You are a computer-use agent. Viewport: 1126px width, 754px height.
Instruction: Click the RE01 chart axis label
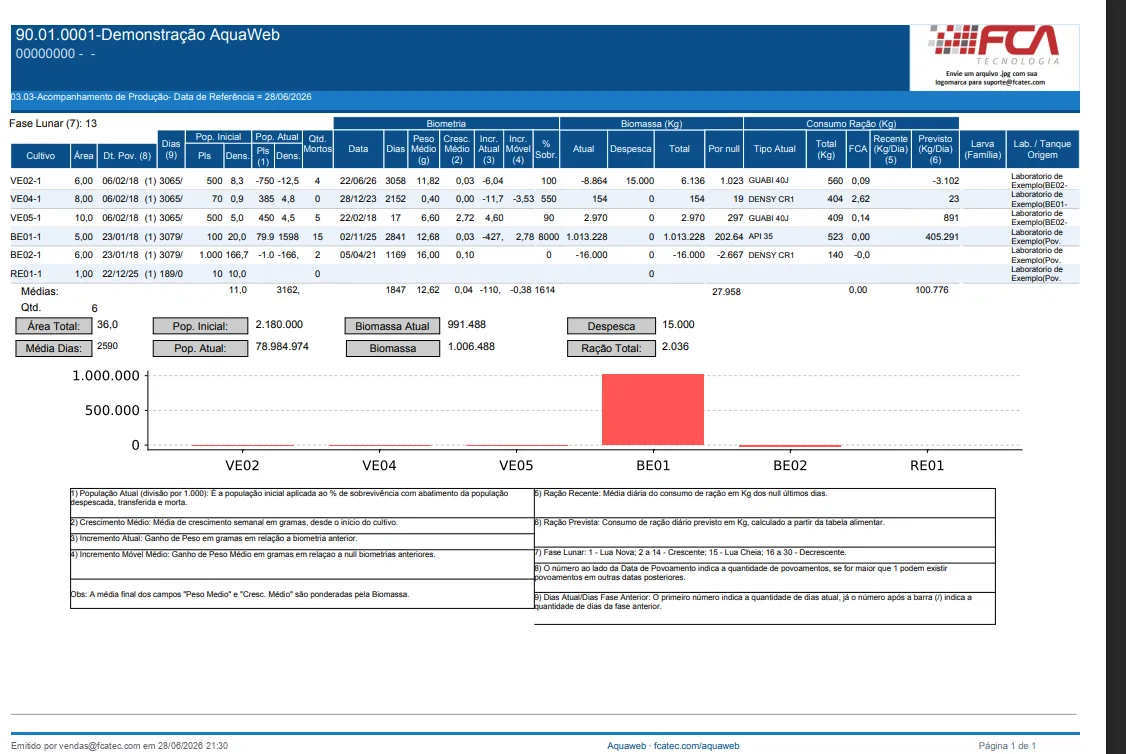[x=927, y=465]
